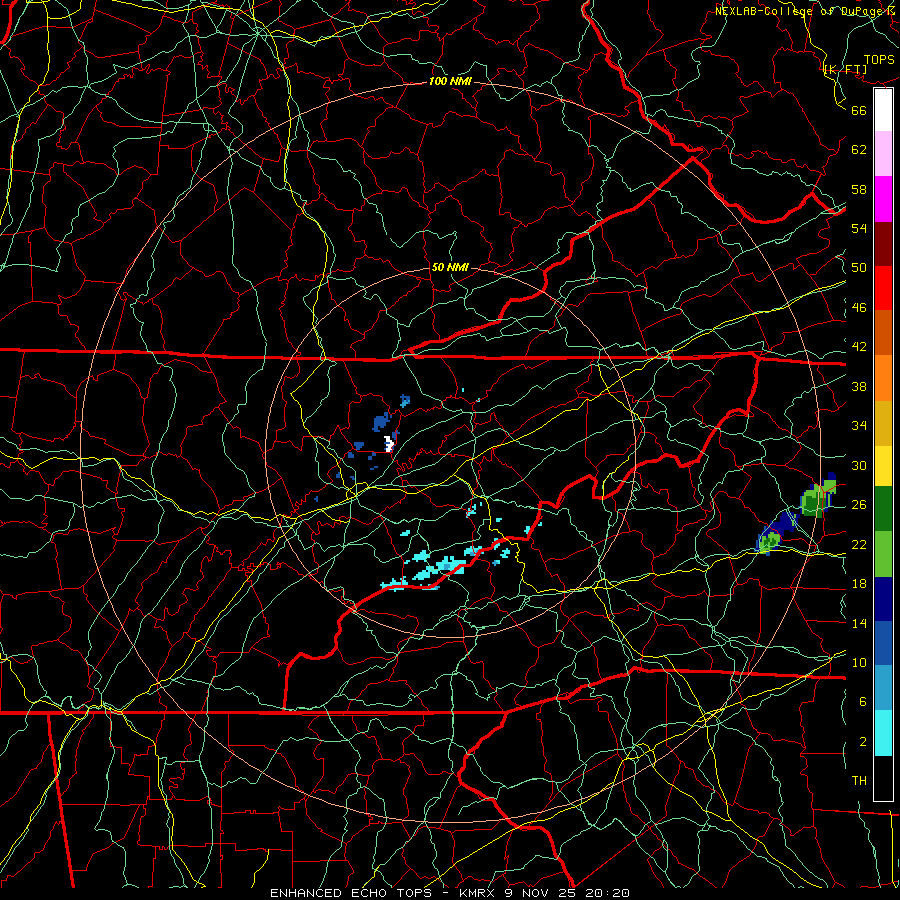The image size is (900, 900).
Task: Click the '42' legend value
Action: pos(859,347)
